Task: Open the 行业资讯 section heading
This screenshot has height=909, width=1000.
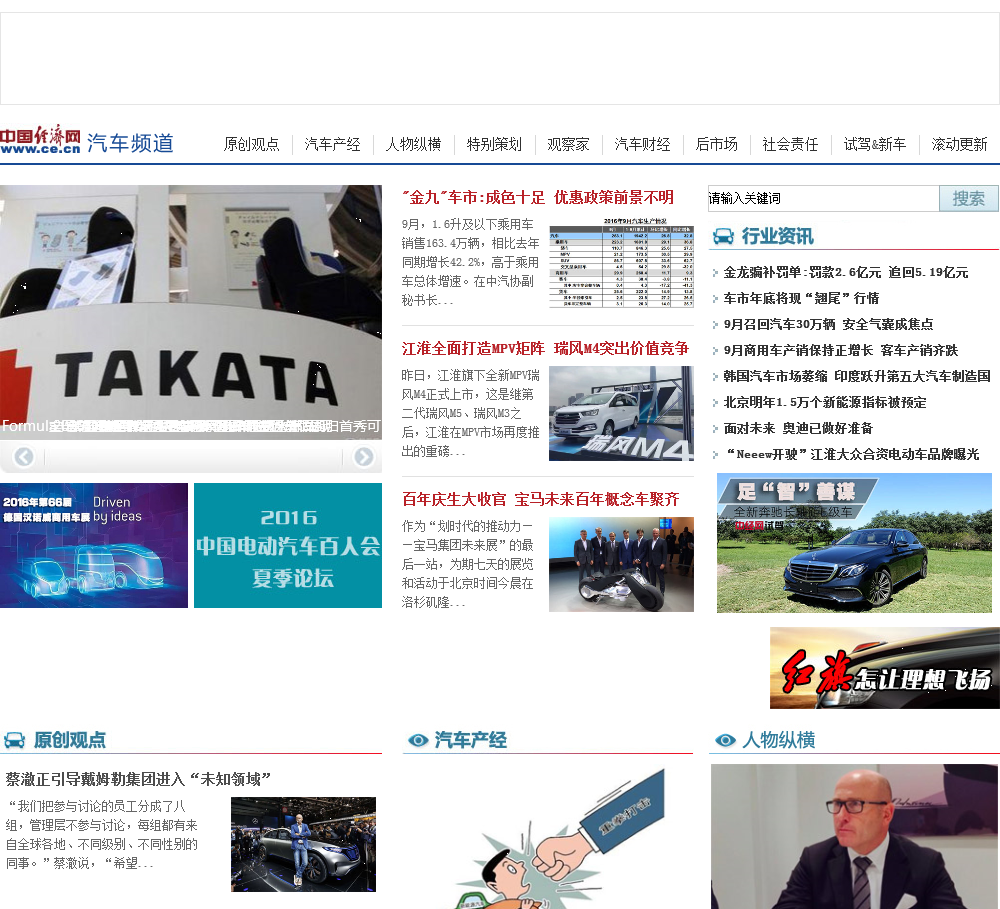Action: coord(777,237)
